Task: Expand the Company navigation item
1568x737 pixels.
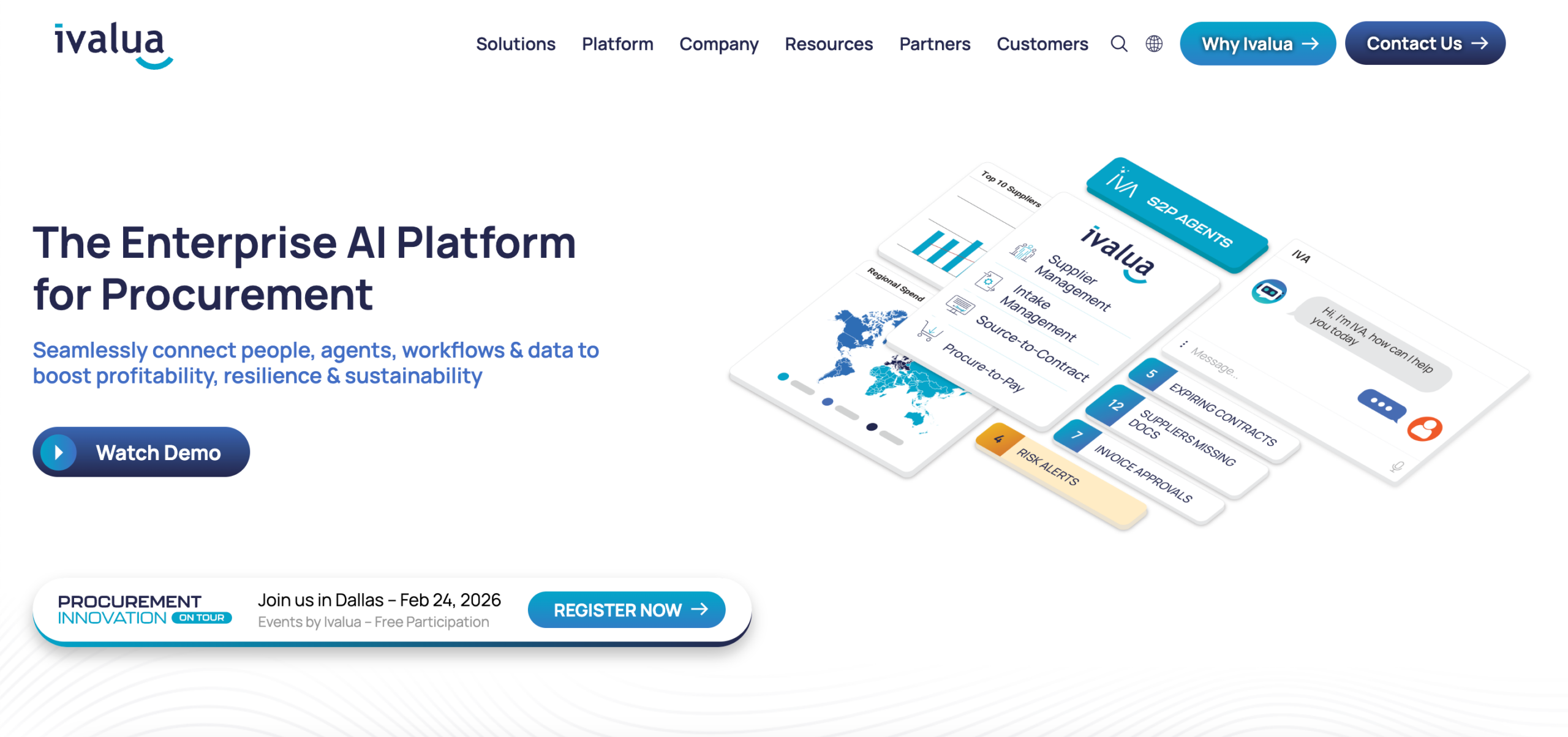Action: click(718, 43)
